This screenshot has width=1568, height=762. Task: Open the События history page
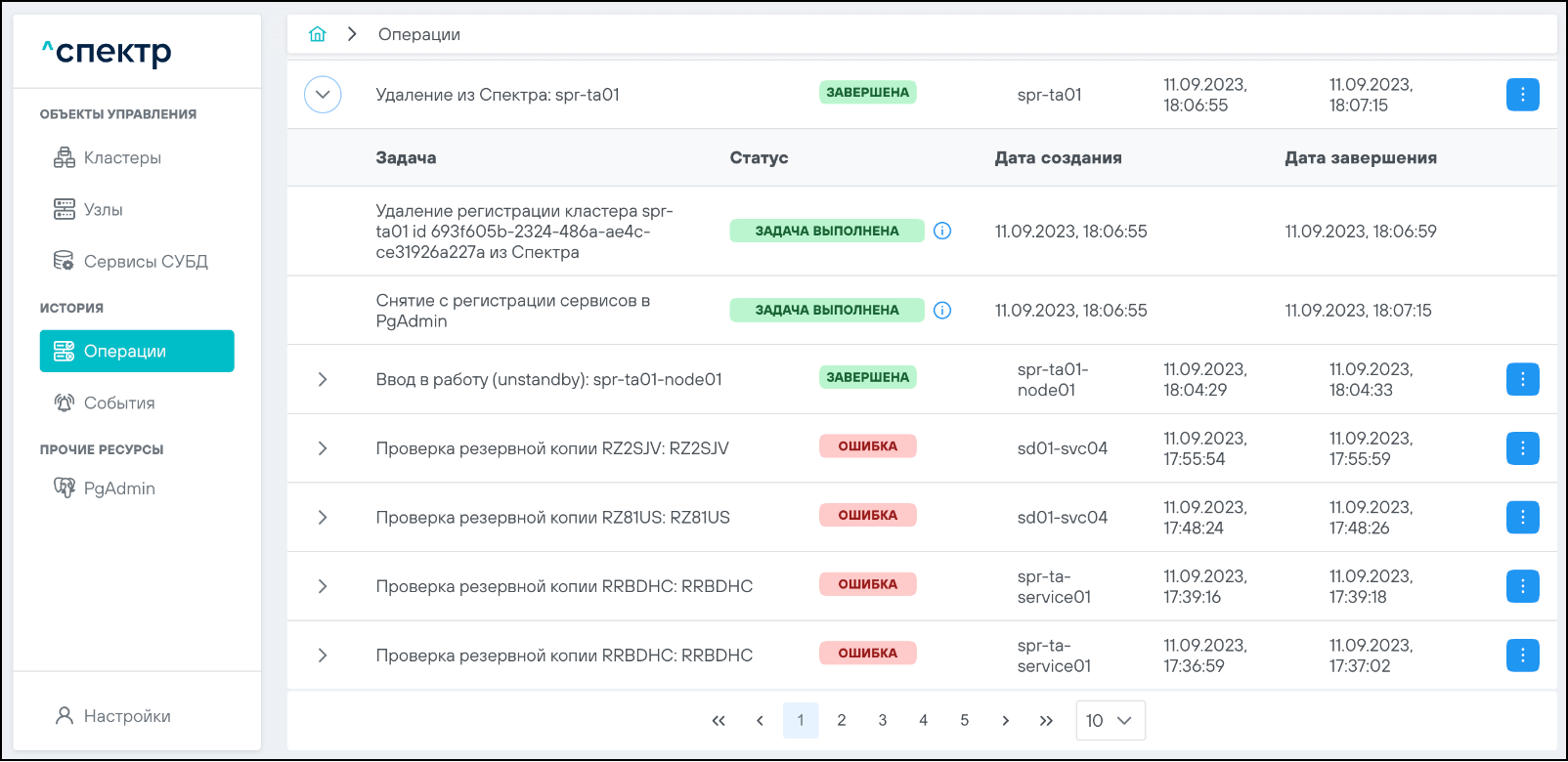[118, 402]
